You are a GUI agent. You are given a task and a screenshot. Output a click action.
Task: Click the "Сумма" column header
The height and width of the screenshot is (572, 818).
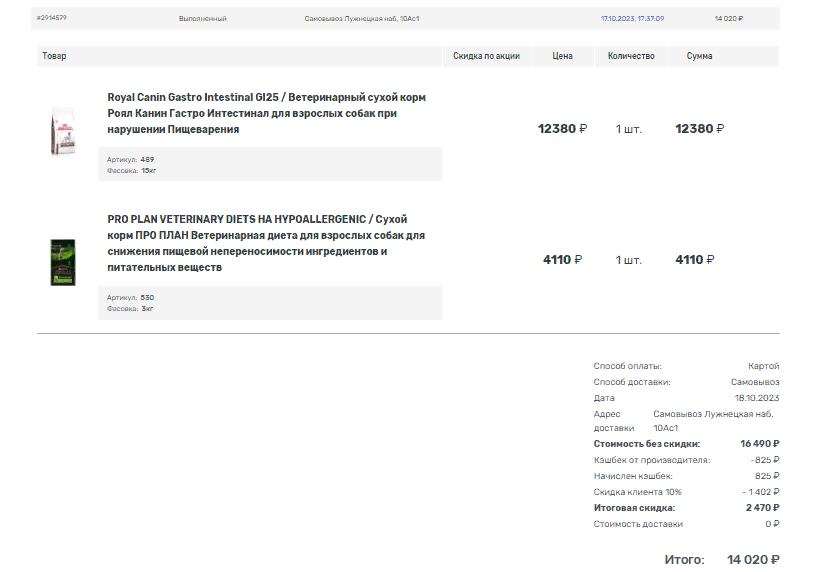[x=699, y=56]
